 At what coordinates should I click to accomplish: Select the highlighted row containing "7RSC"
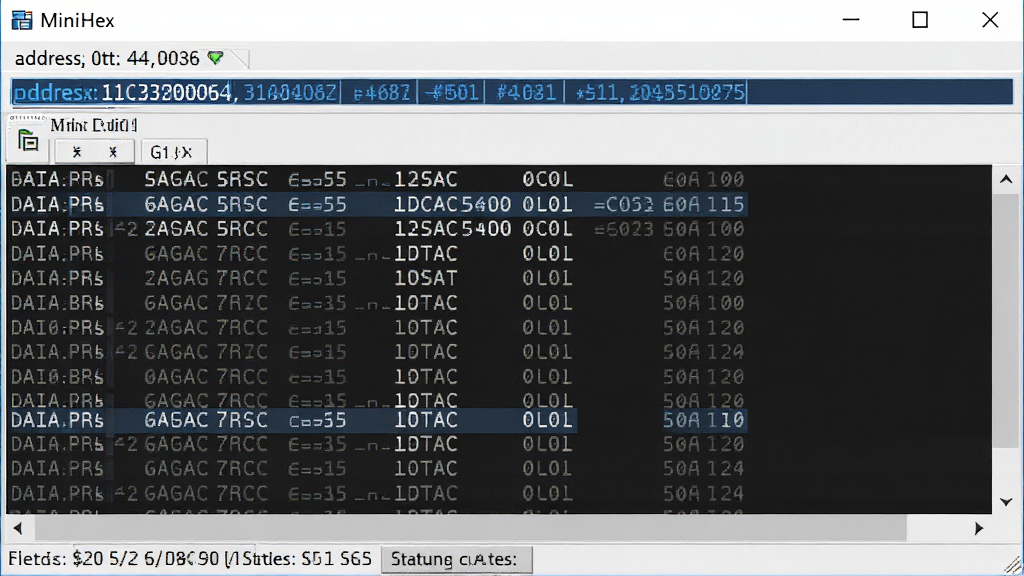click(x=377, y=420)
